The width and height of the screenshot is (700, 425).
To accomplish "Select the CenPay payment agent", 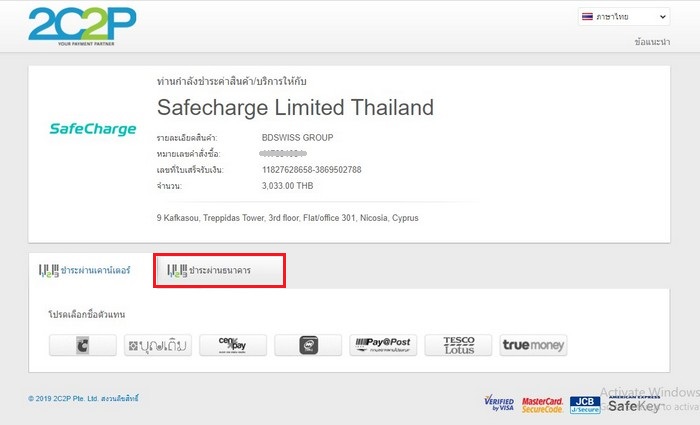I will pos(233,345).
